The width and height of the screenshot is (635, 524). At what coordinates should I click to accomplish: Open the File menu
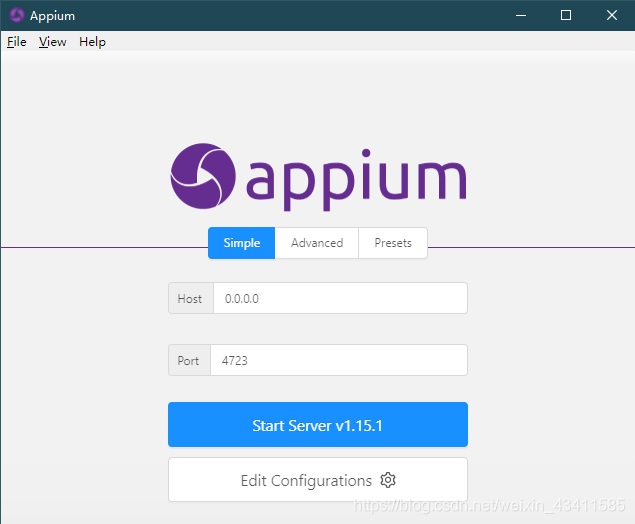17,42
